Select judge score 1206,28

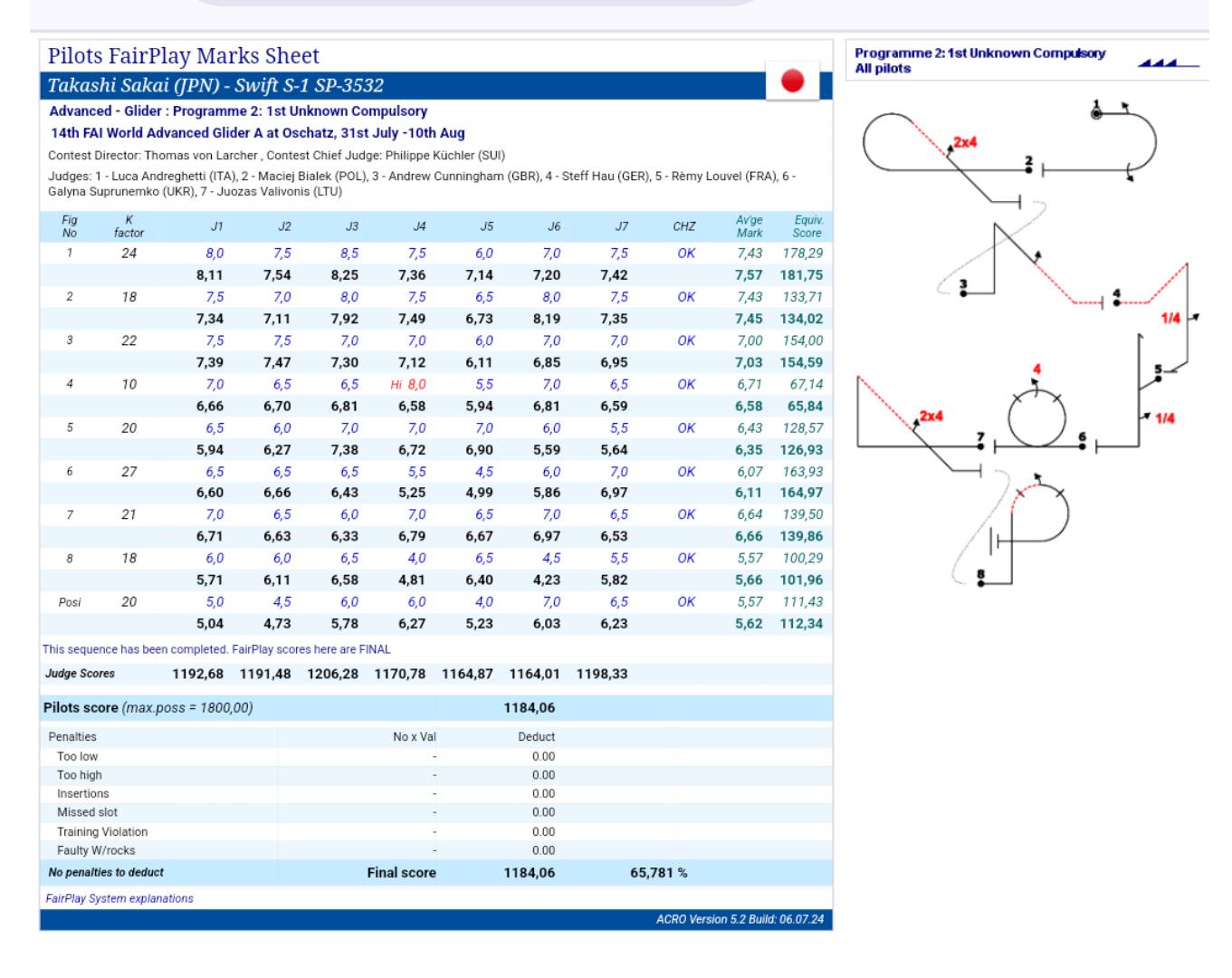[332, 674]
